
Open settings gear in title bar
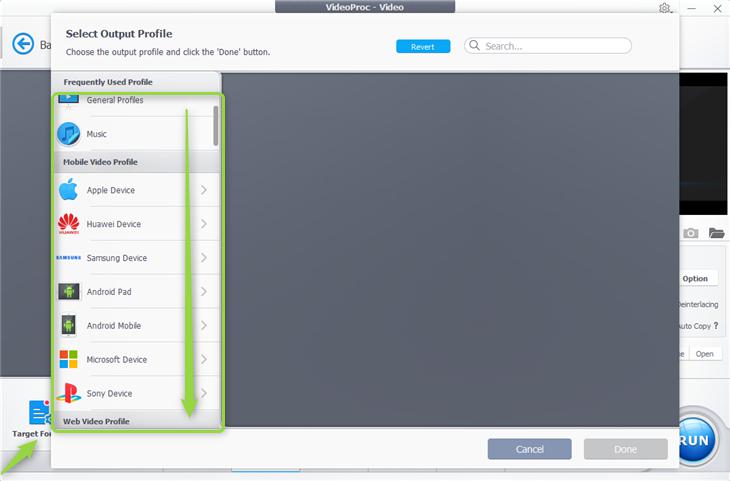(x=665, y=8)
